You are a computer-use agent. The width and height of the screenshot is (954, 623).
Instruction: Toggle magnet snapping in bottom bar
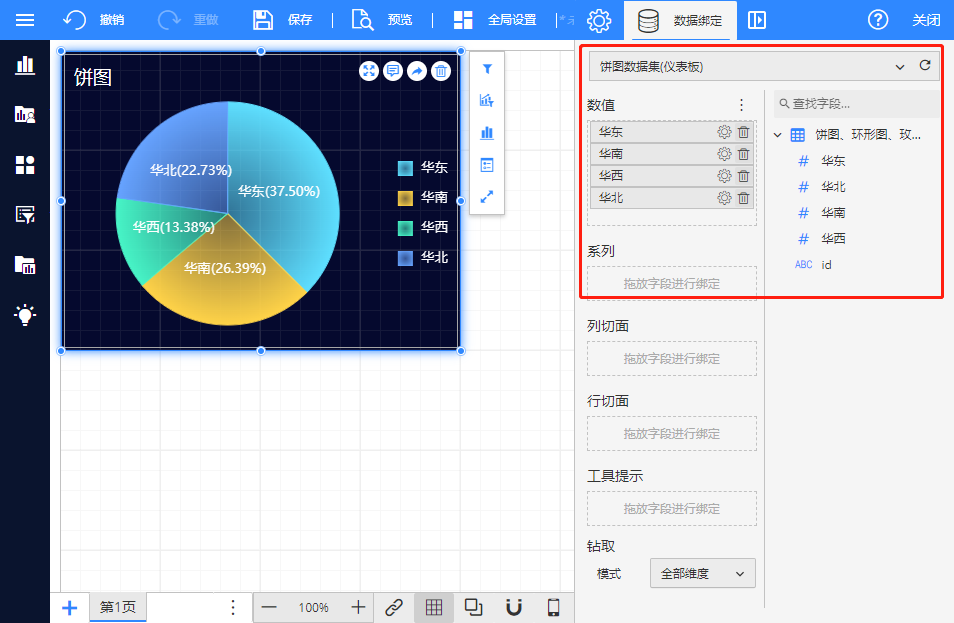pyautogui.click(x=513, y=607)
